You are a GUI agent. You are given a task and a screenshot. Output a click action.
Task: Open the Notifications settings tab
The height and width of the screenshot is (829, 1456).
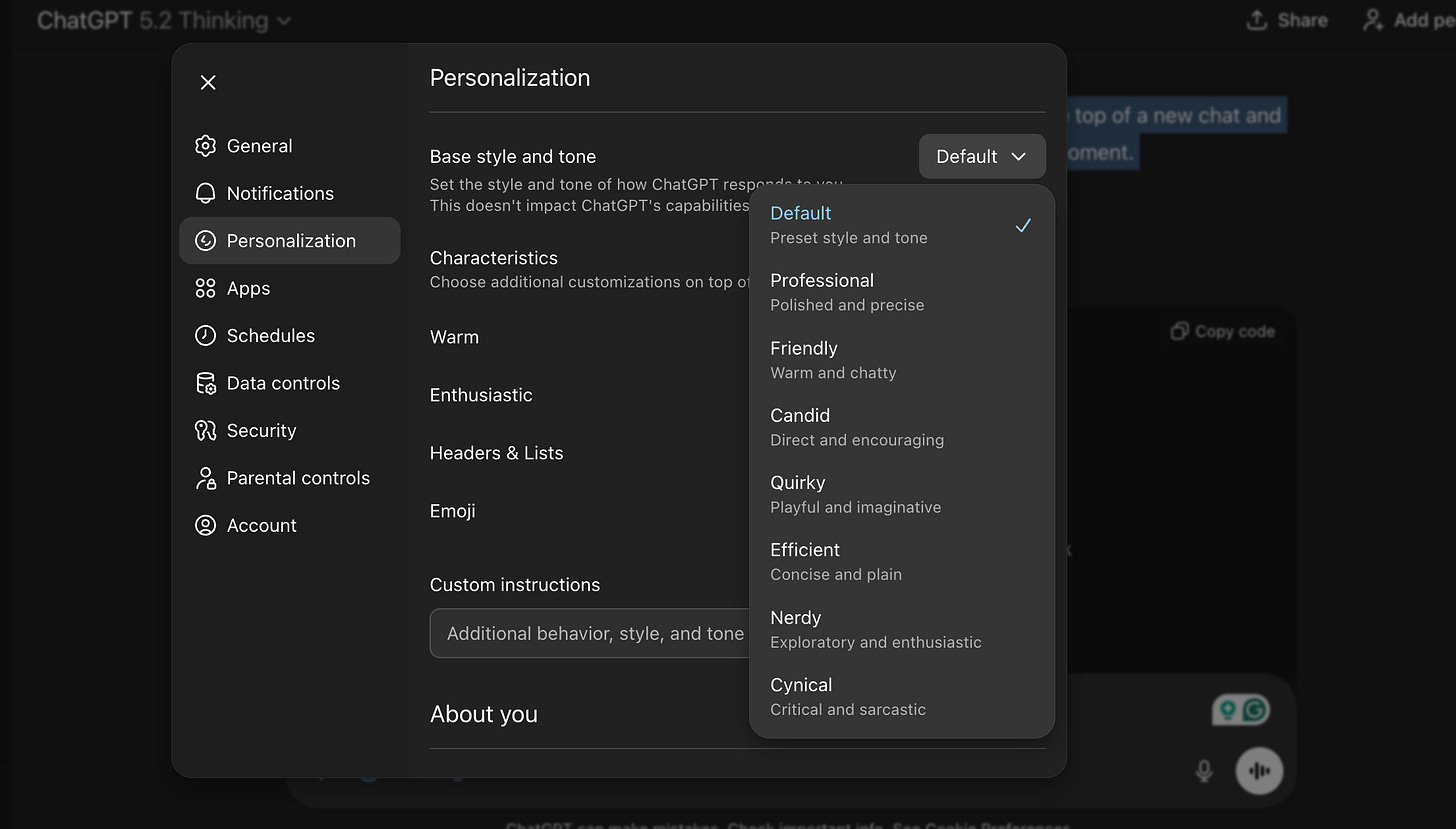point(290,193)
